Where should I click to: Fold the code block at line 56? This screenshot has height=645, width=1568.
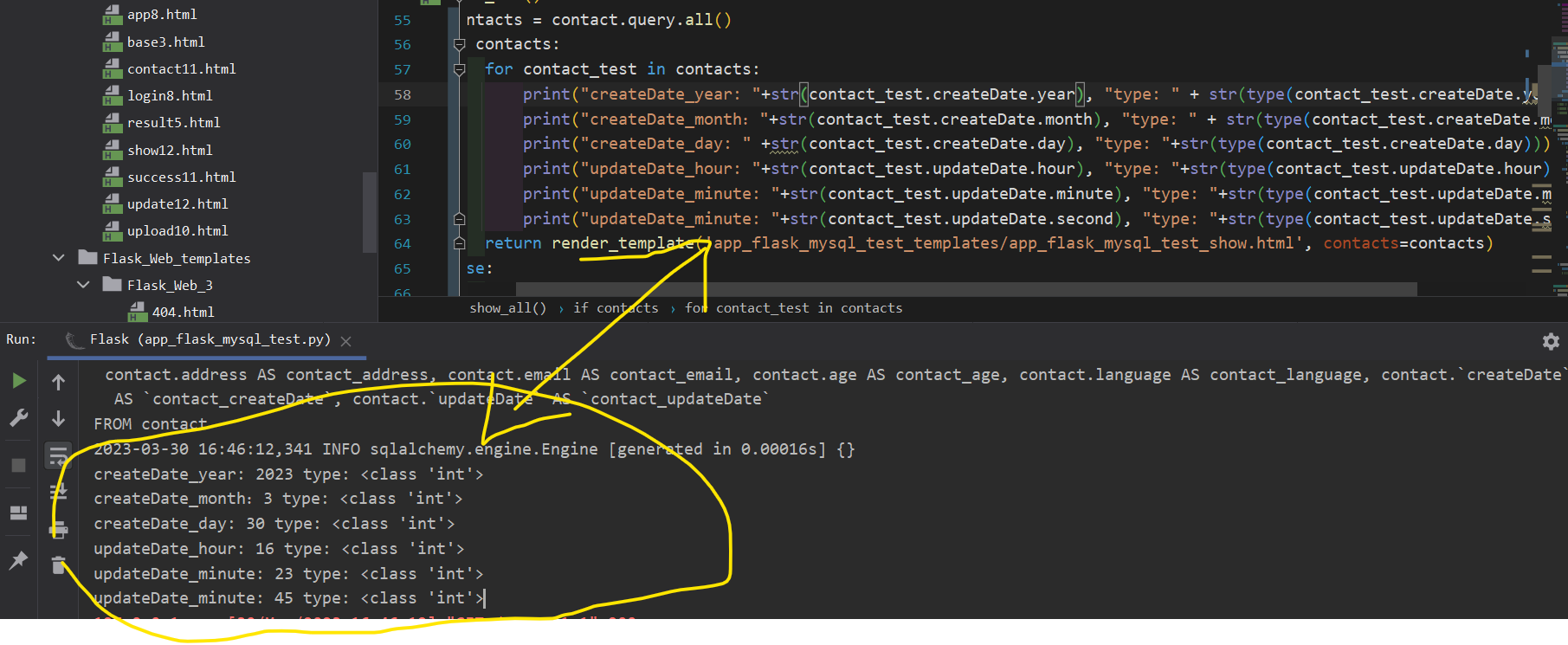460,44
